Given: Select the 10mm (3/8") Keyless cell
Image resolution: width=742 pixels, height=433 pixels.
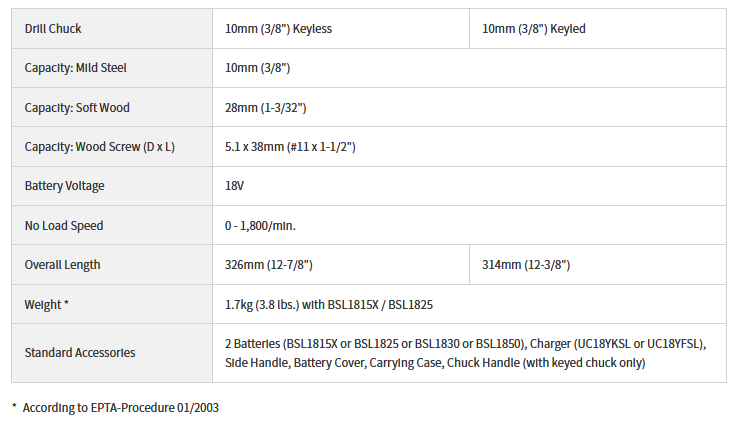Looking at the screenshot, I should coord(279,29).
